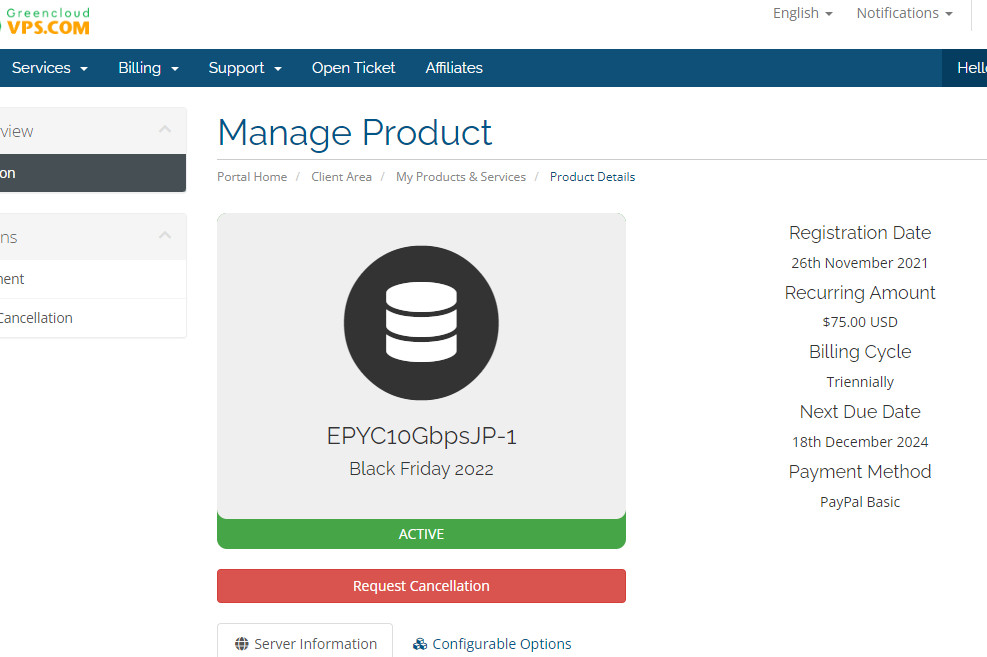Screen dimensions: 987x657
Task: Go to Open Ticket page
Action: click(353, 68)
